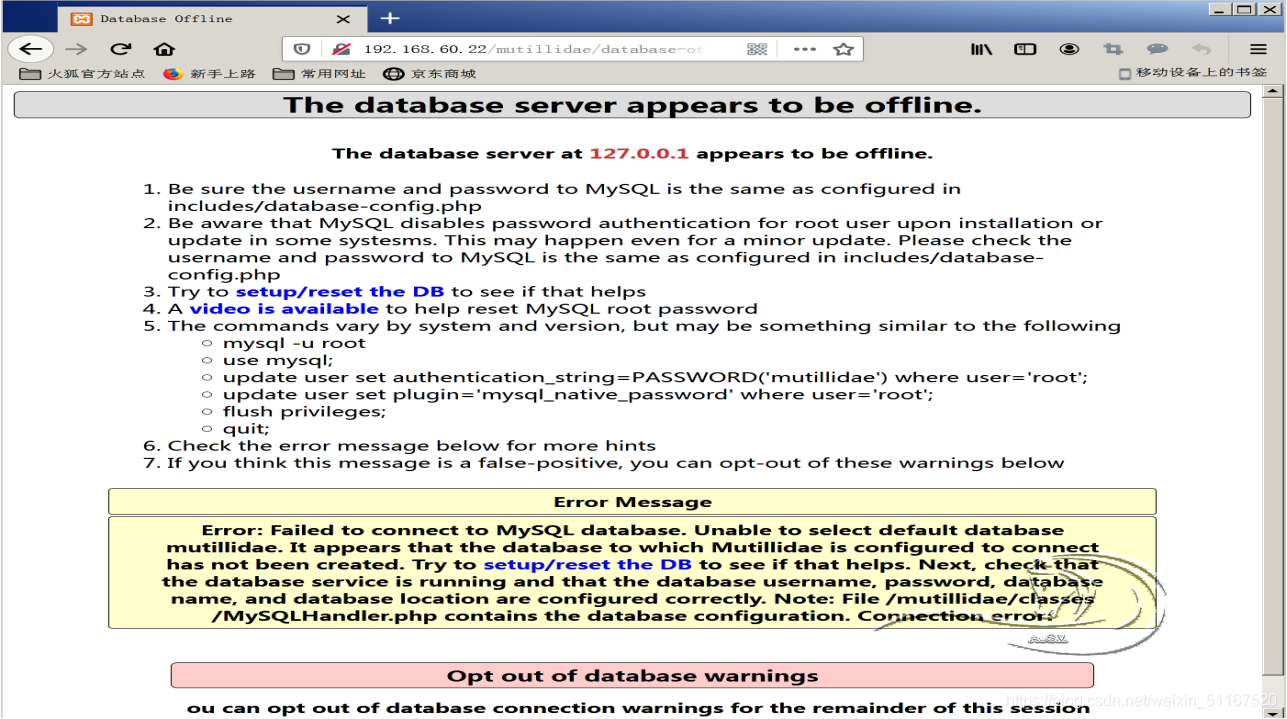
Task: Click the 'flush privileges;' command line
Action: coord(304,412)
